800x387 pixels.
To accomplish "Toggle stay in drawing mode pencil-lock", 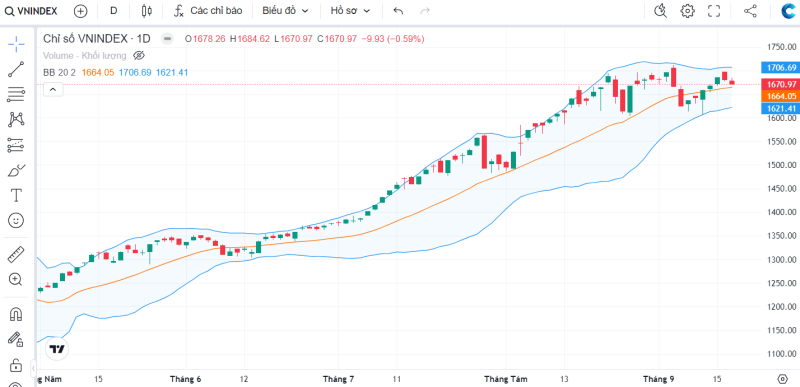I will point(16,339).
